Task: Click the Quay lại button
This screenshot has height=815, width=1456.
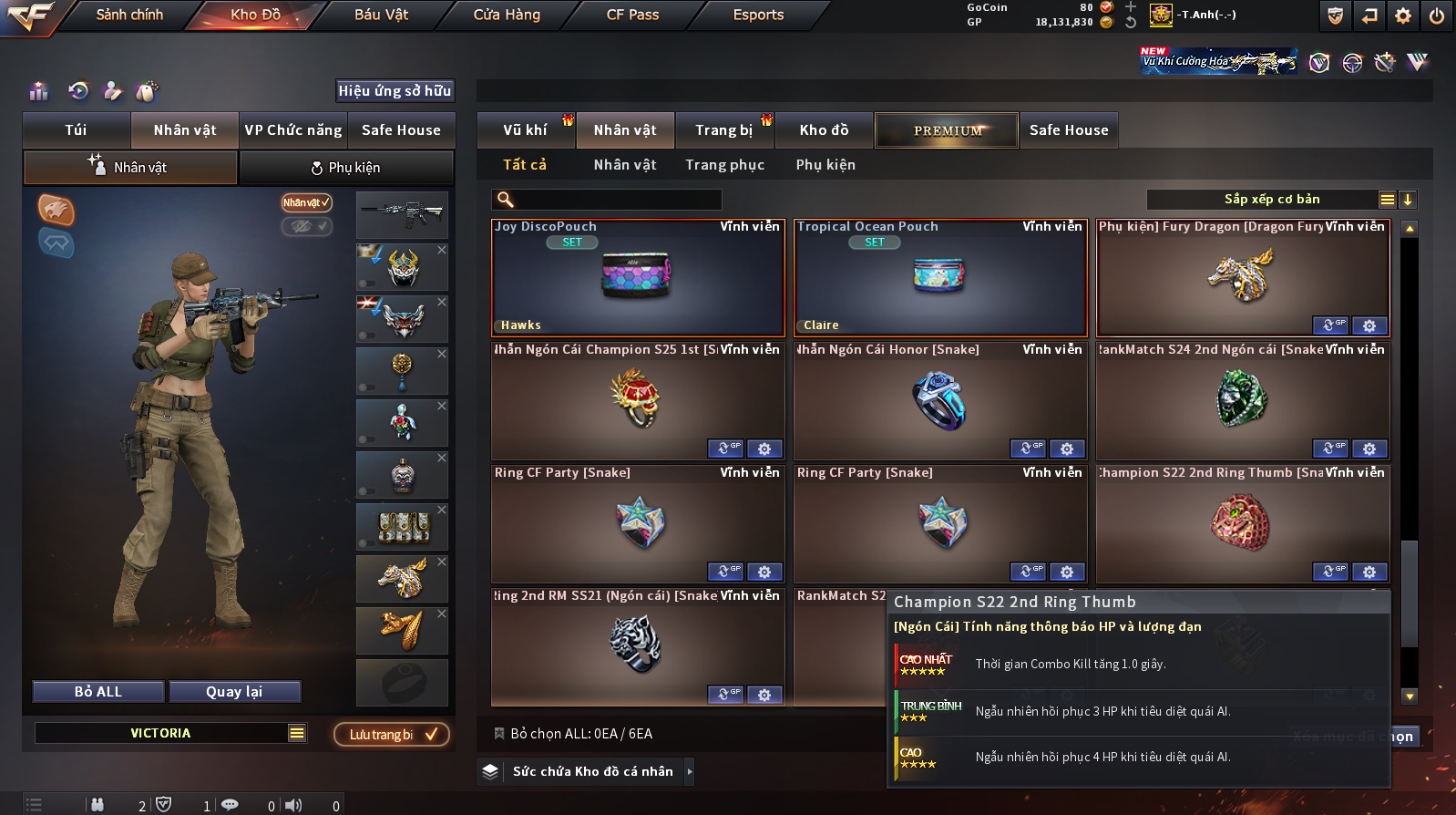Action: click(234, 692)
